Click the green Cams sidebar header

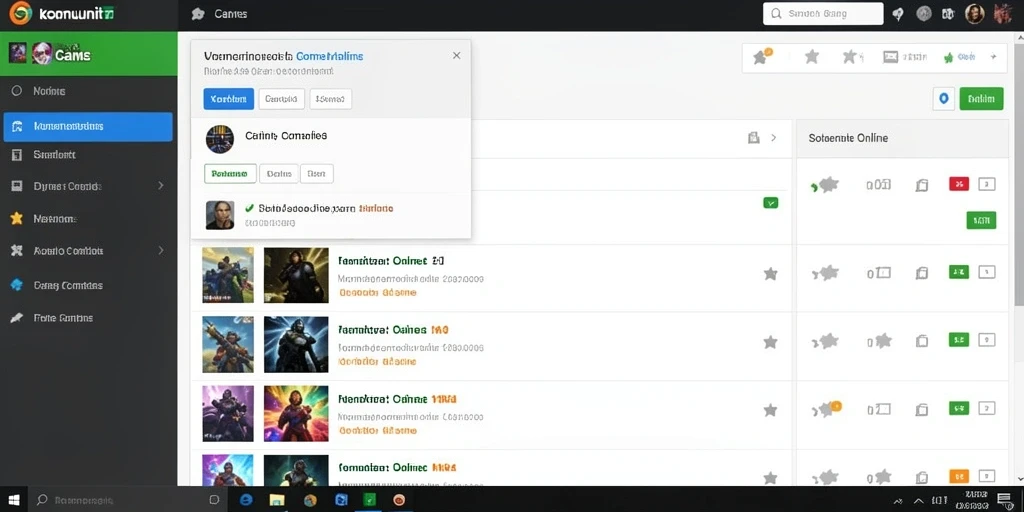click(89, 54)
